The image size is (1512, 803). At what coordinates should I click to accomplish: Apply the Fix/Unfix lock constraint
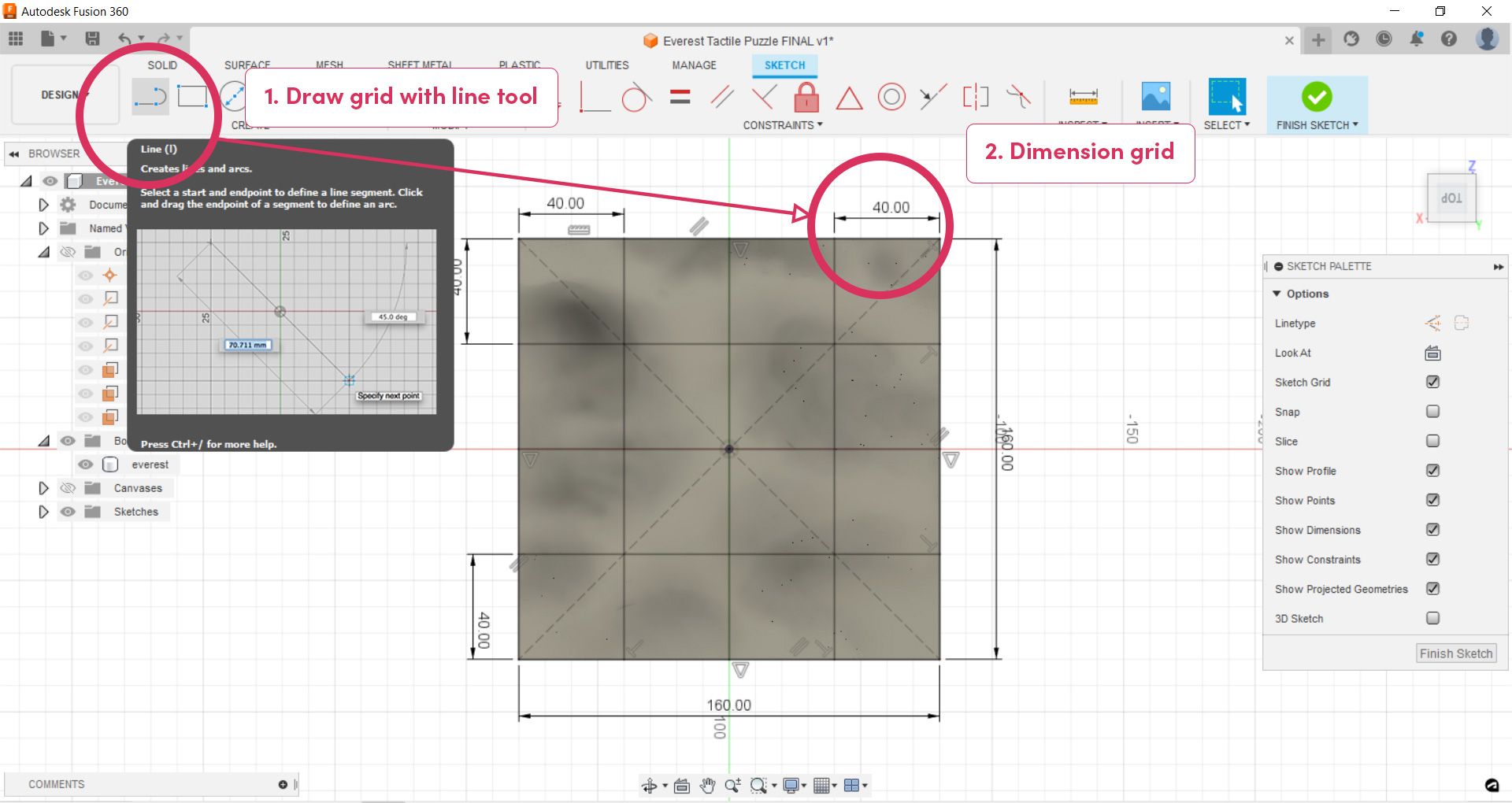click(x=806, y=98)
